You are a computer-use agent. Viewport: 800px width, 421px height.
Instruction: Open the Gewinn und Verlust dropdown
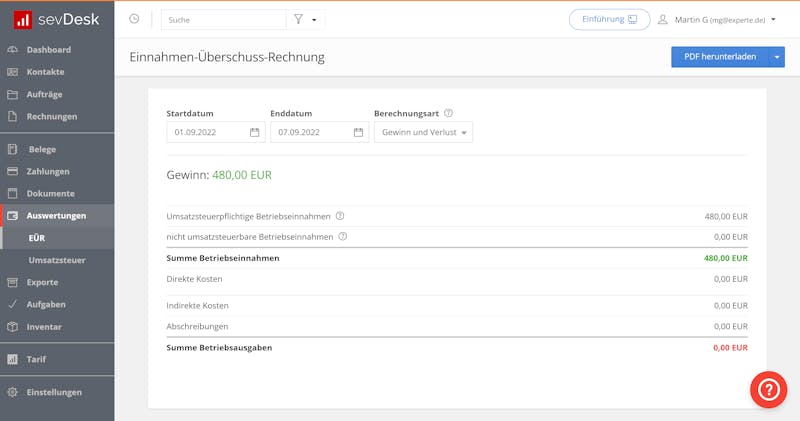[423, 132]
